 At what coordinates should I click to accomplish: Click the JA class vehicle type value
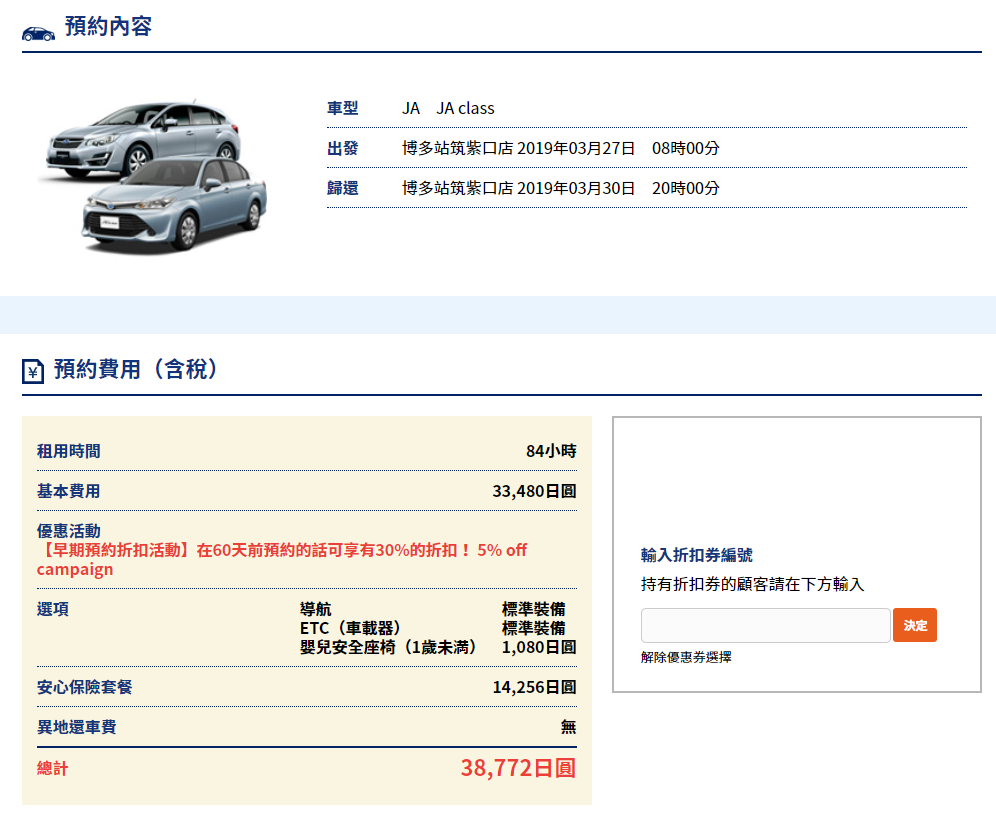[x=448, y=109]
